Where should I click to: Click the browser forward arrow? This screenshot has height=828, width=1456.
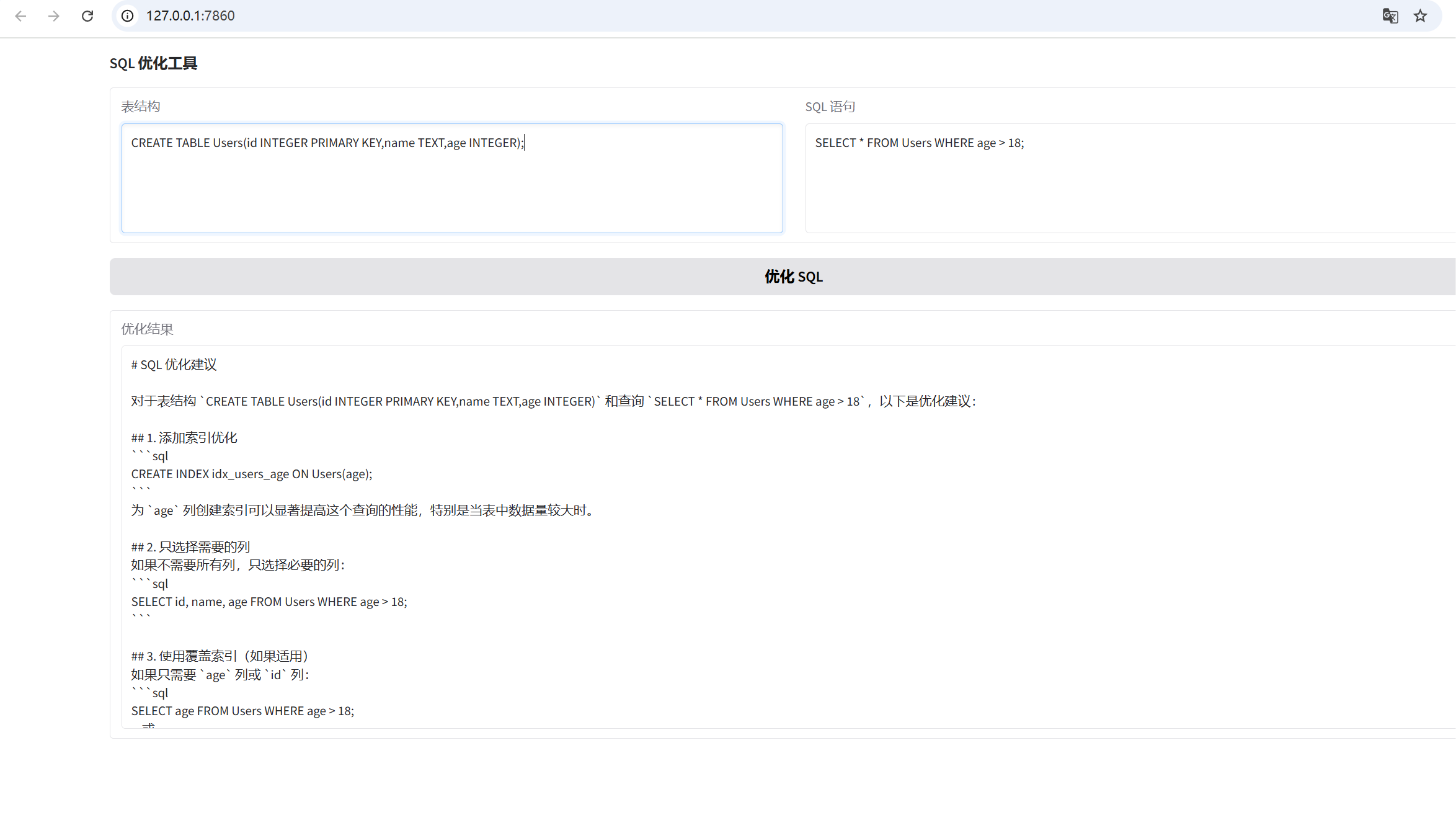(54, 16)
